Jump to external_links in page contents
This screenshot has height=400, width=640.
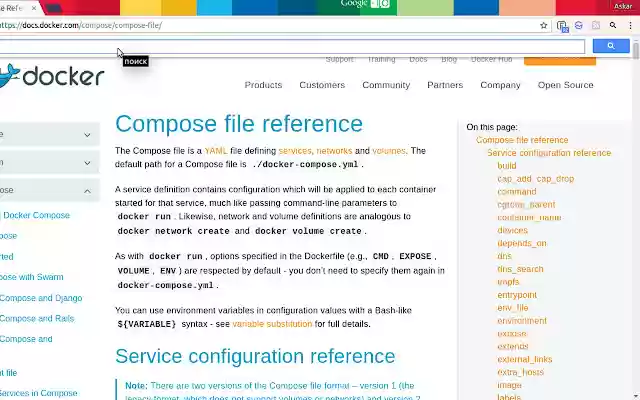coord(524,359)
